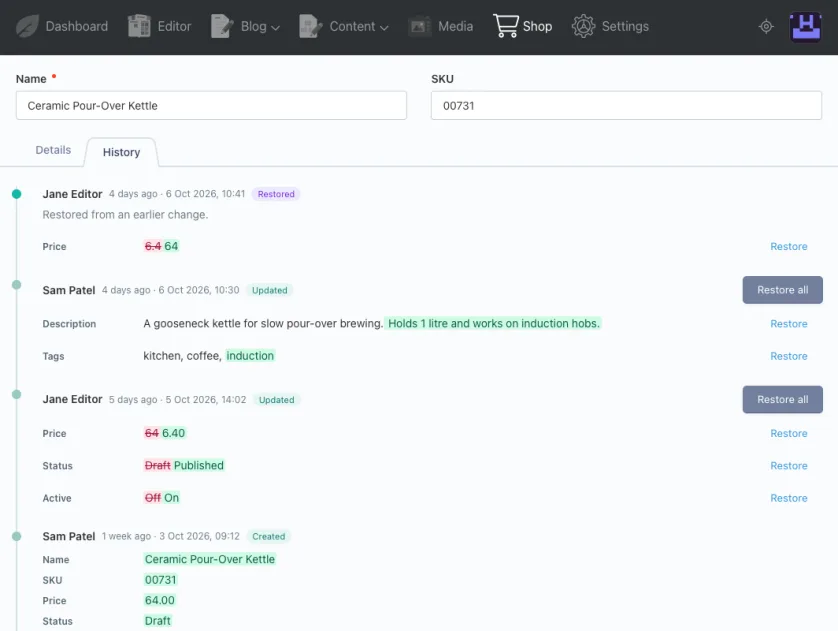The height and width of the screenshot is (631, 838).
Task: Expand the Content dropdown chevron
Action: [384, 28]
